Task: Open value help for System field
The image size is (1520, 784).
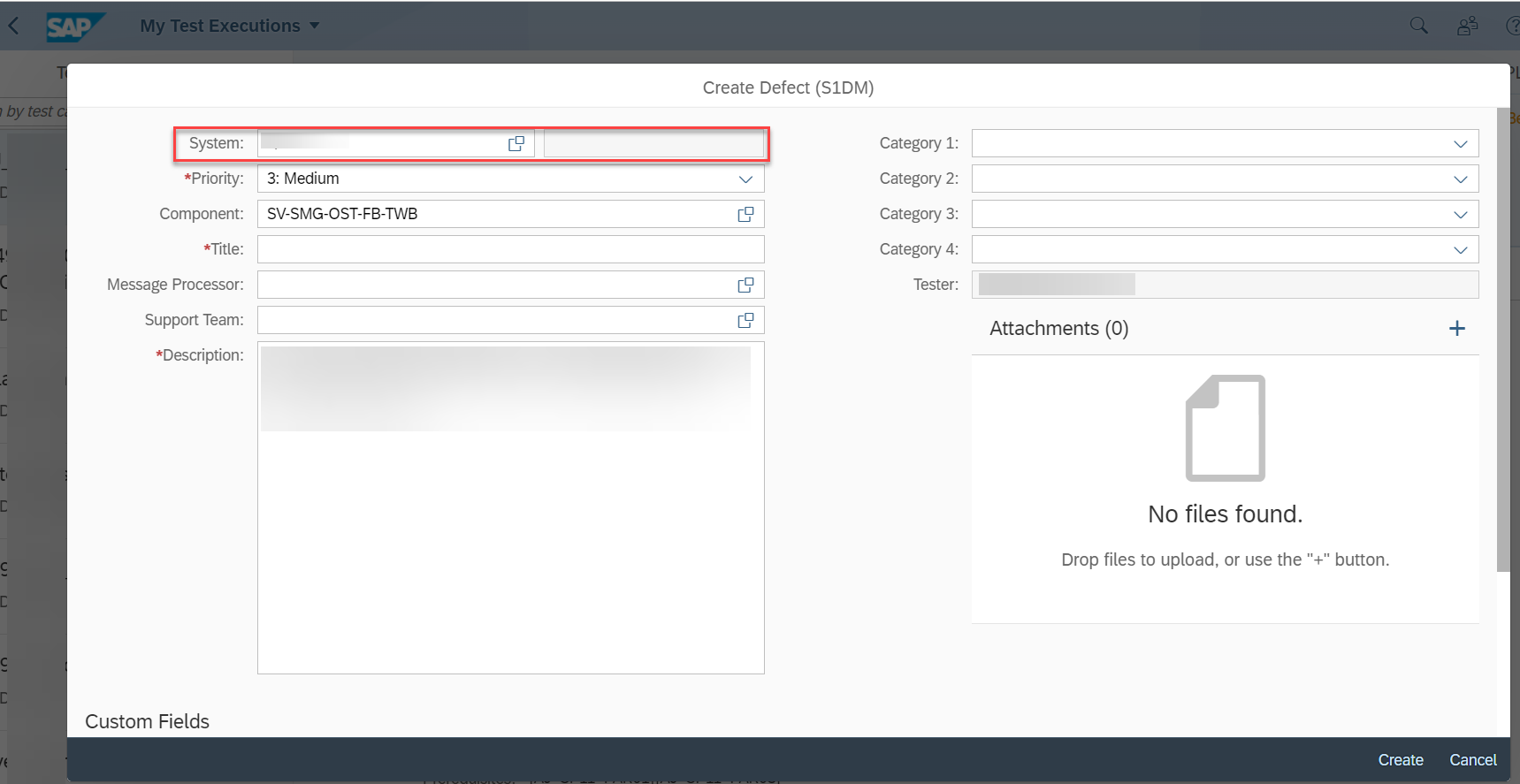Action: pos(516,143)
